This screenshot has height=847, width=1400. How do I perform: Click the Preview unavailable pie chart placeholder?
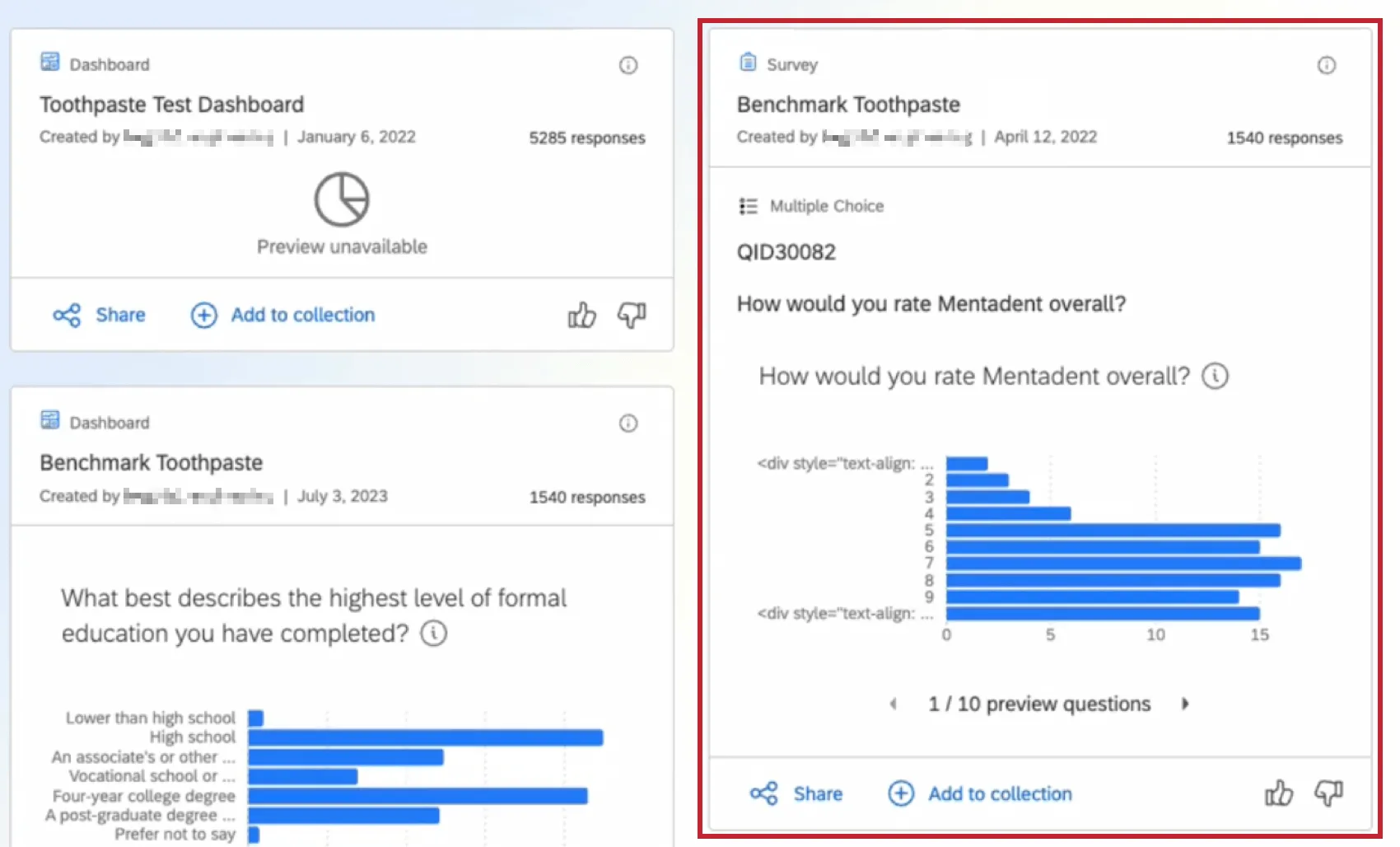point(343,199)
